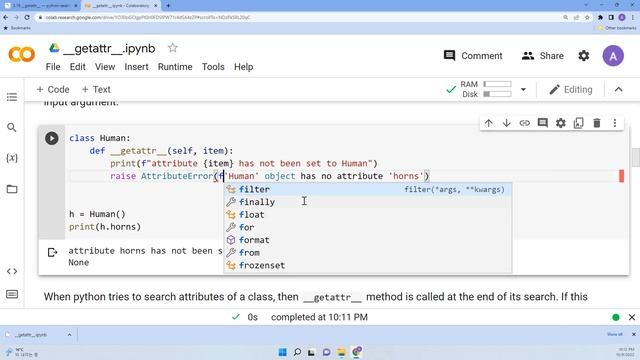640x360 pixels.
Task: Click the vertical page scrollbar thumb
Action: (636, 158)
